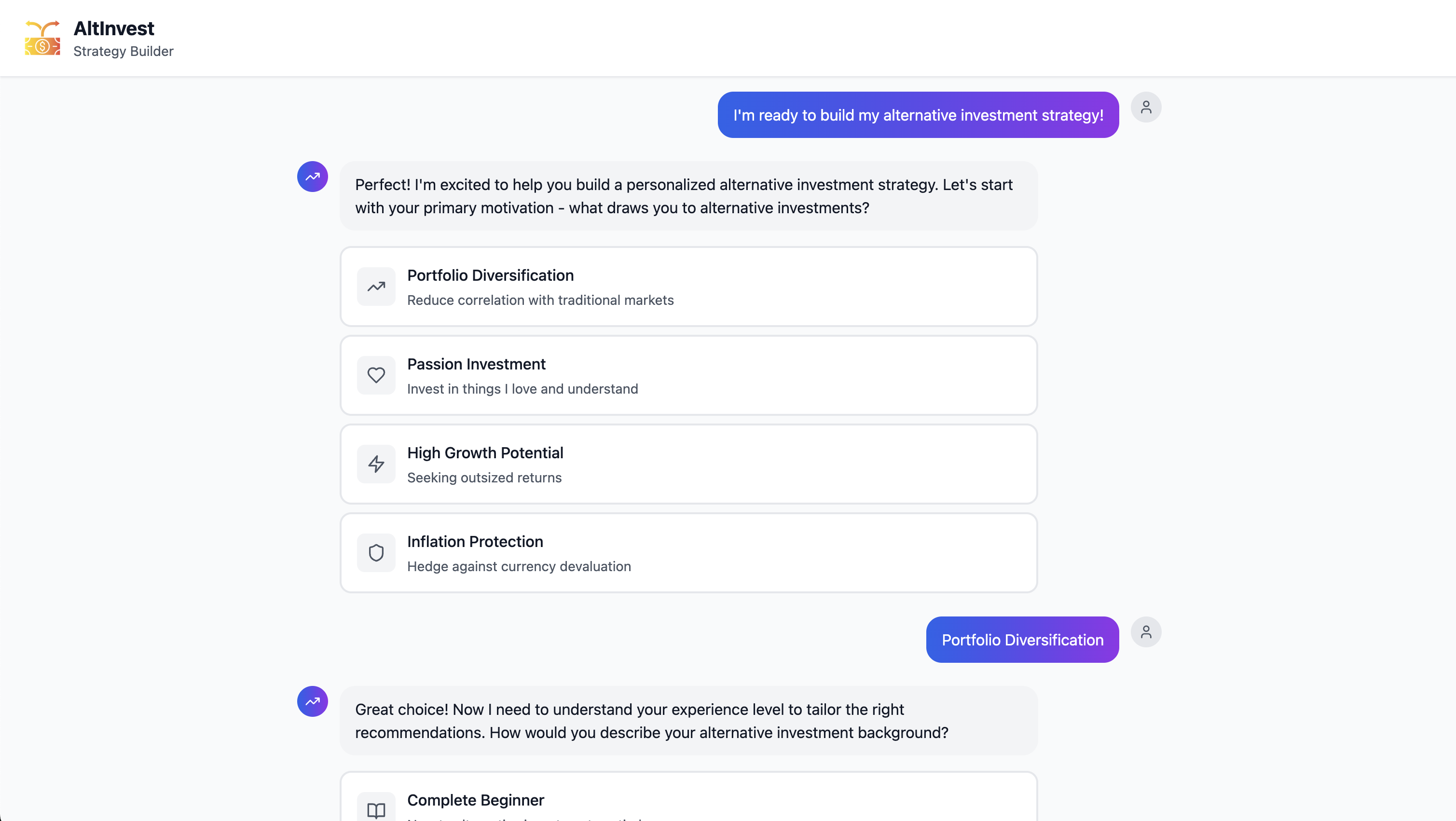
Task: Click the assistant avatar beside the motivation question
Action: coord(313,177)
